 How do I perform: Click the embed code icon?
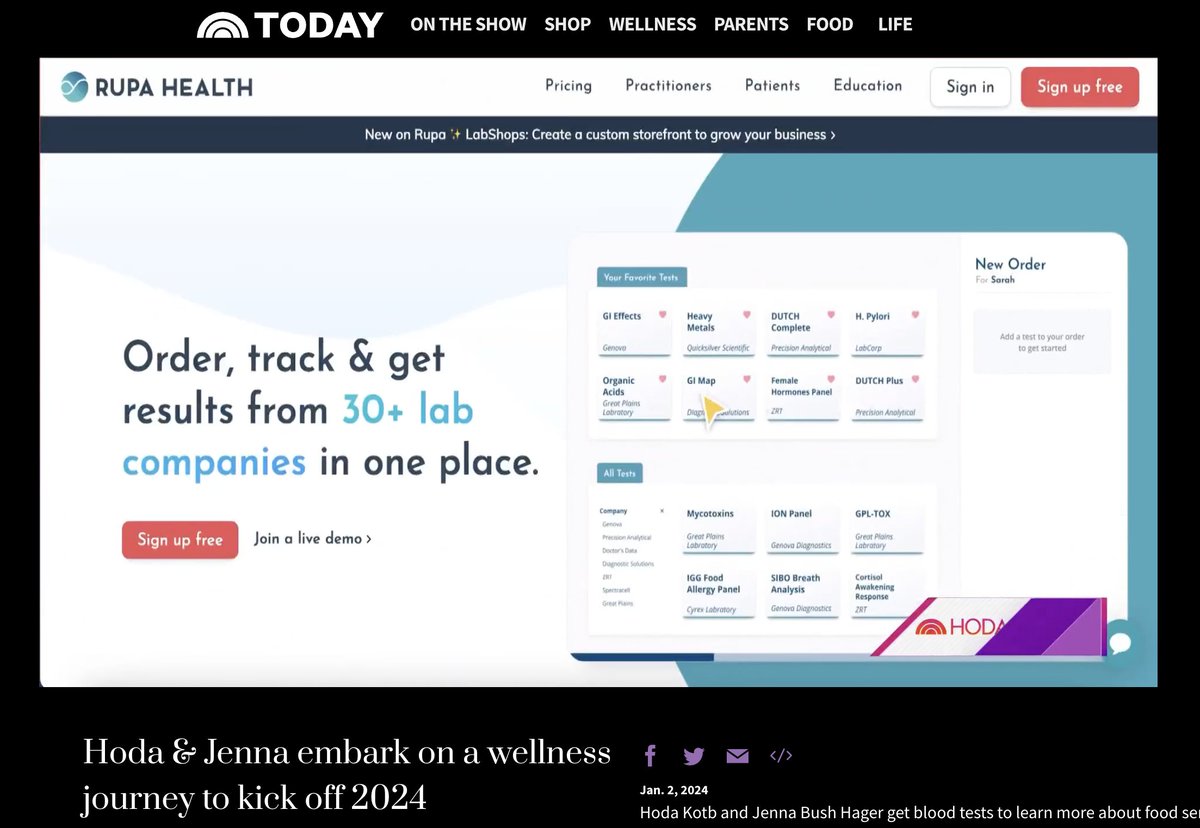(781, 756)
